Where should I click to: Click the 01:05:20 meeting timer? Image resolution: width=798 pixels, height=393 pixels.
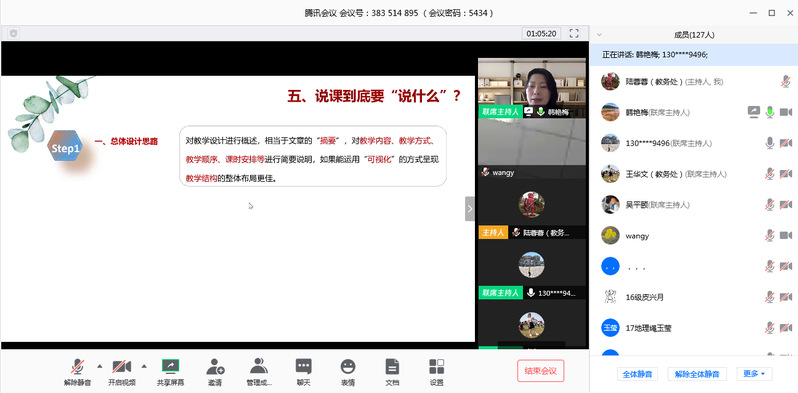tap(541, 34)
